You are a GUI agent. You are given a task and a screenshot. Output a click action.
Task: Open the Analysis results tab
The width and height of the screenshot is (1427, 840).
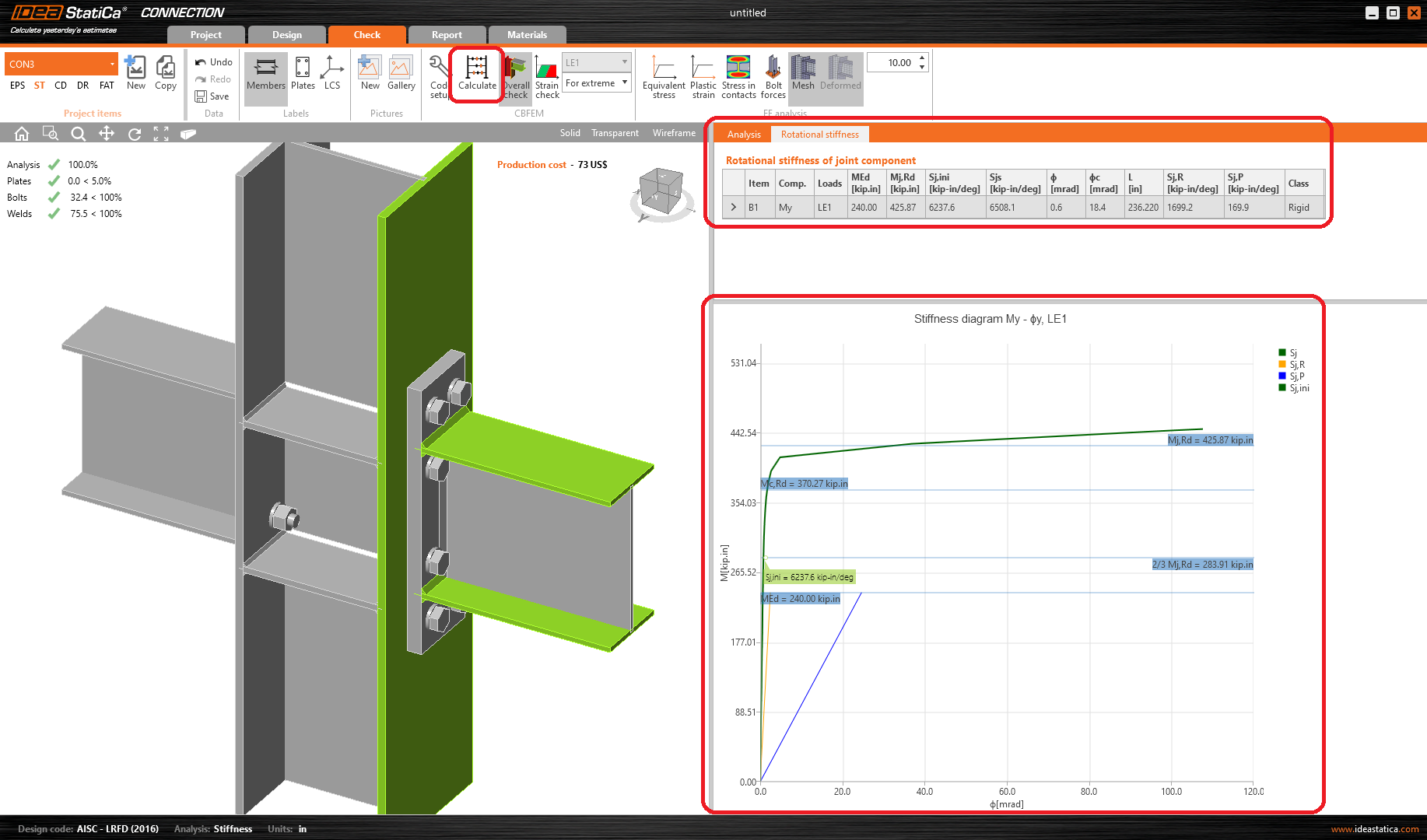(x=744, y=135)
